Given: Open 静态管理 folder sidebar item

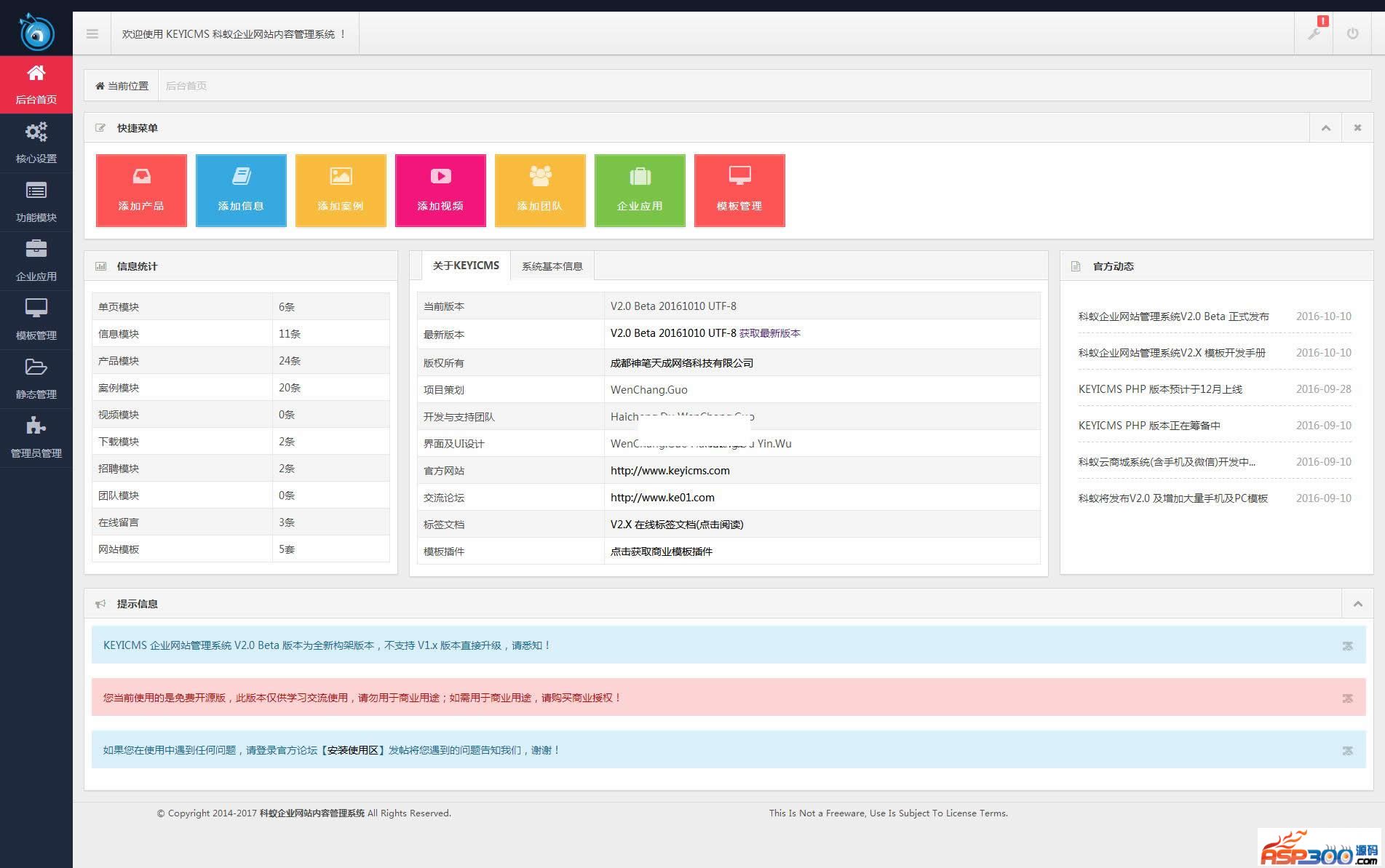Looking at the screenshot, I should click(x=36, y=378).
